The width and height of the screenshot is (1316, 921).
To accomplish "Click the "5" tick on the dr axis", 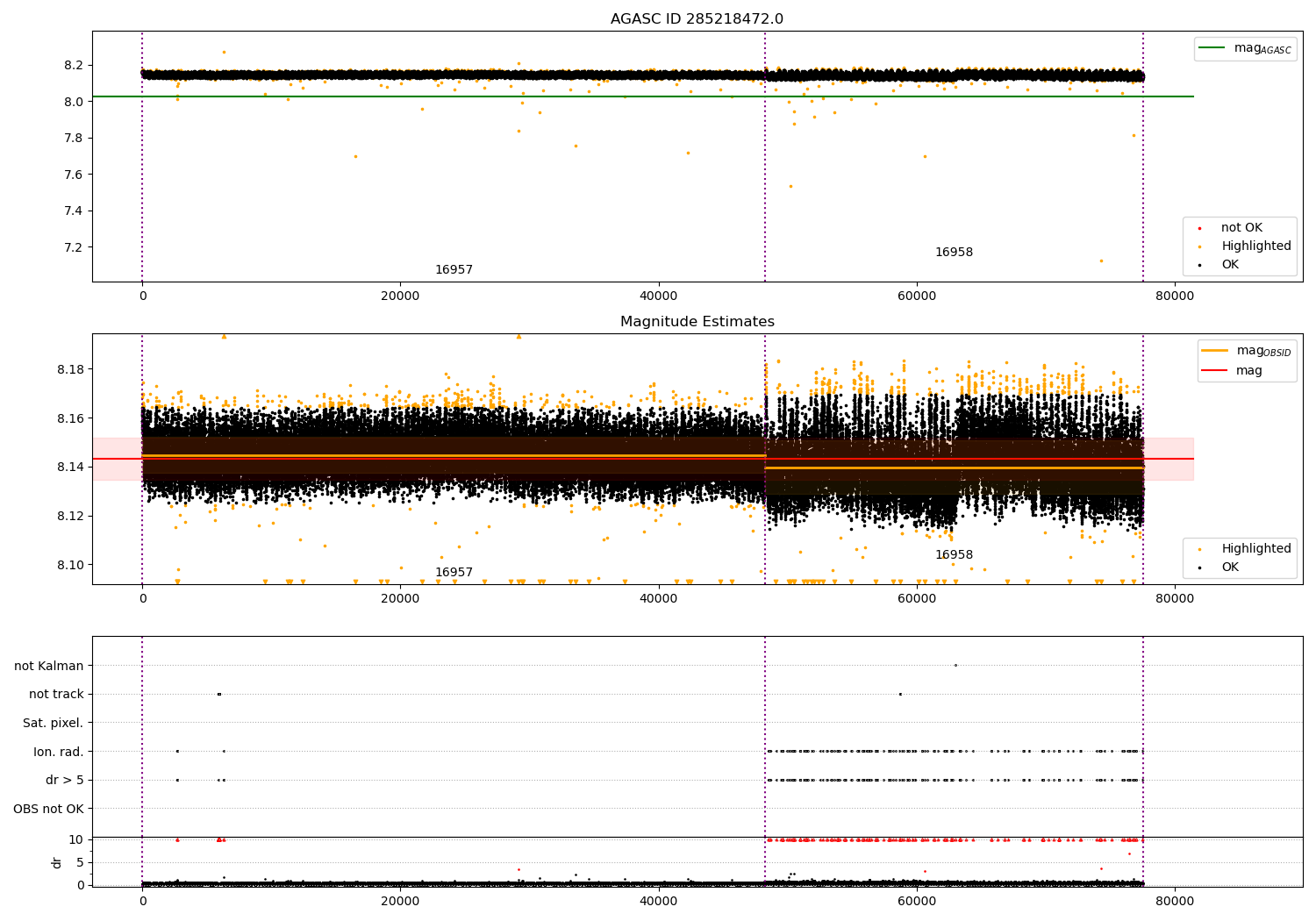I will pyautogui.click(x=80, y=862).
